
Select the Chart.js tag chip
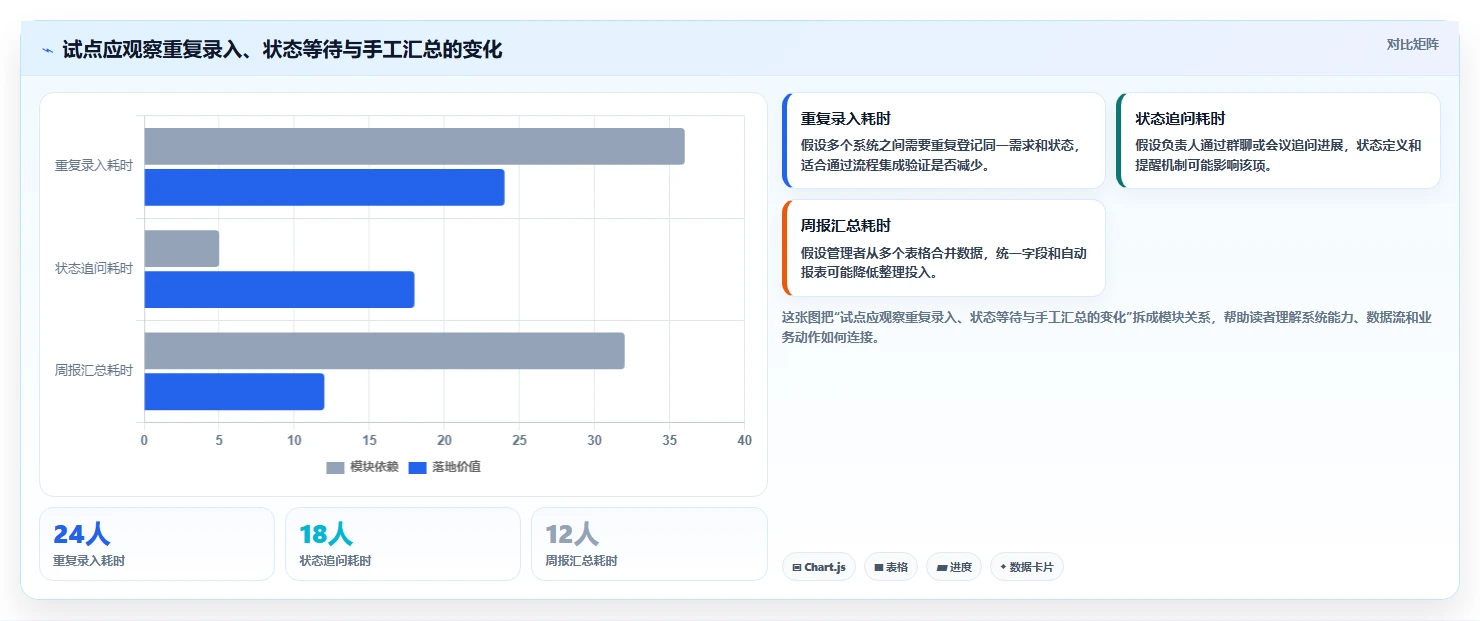[818, 567]
